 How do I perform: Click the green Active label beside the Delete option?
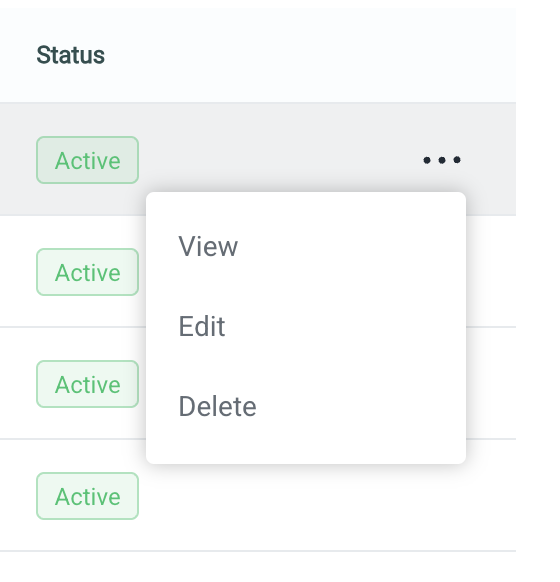pos(88,384)
